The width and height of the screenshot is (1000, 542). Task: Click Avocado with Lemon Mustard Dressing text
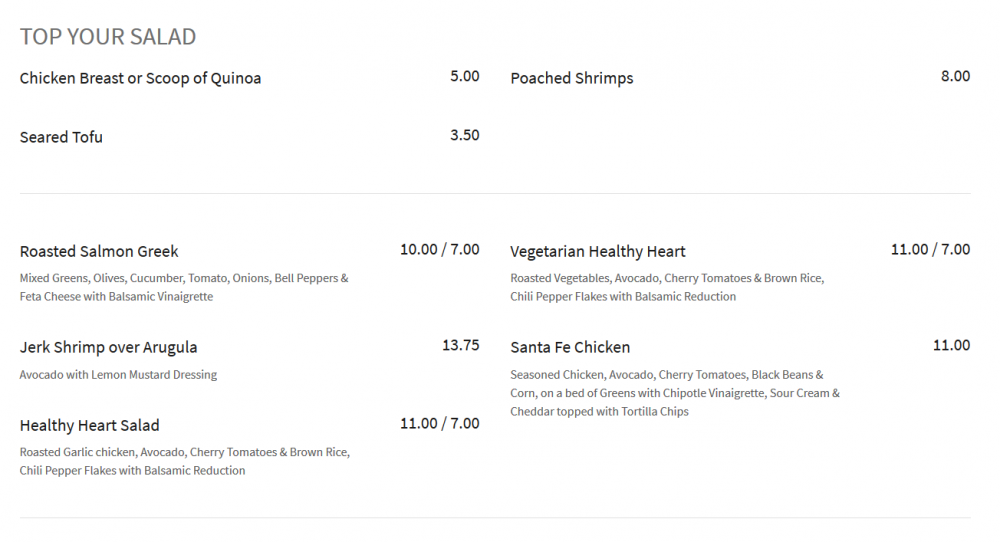118,375
